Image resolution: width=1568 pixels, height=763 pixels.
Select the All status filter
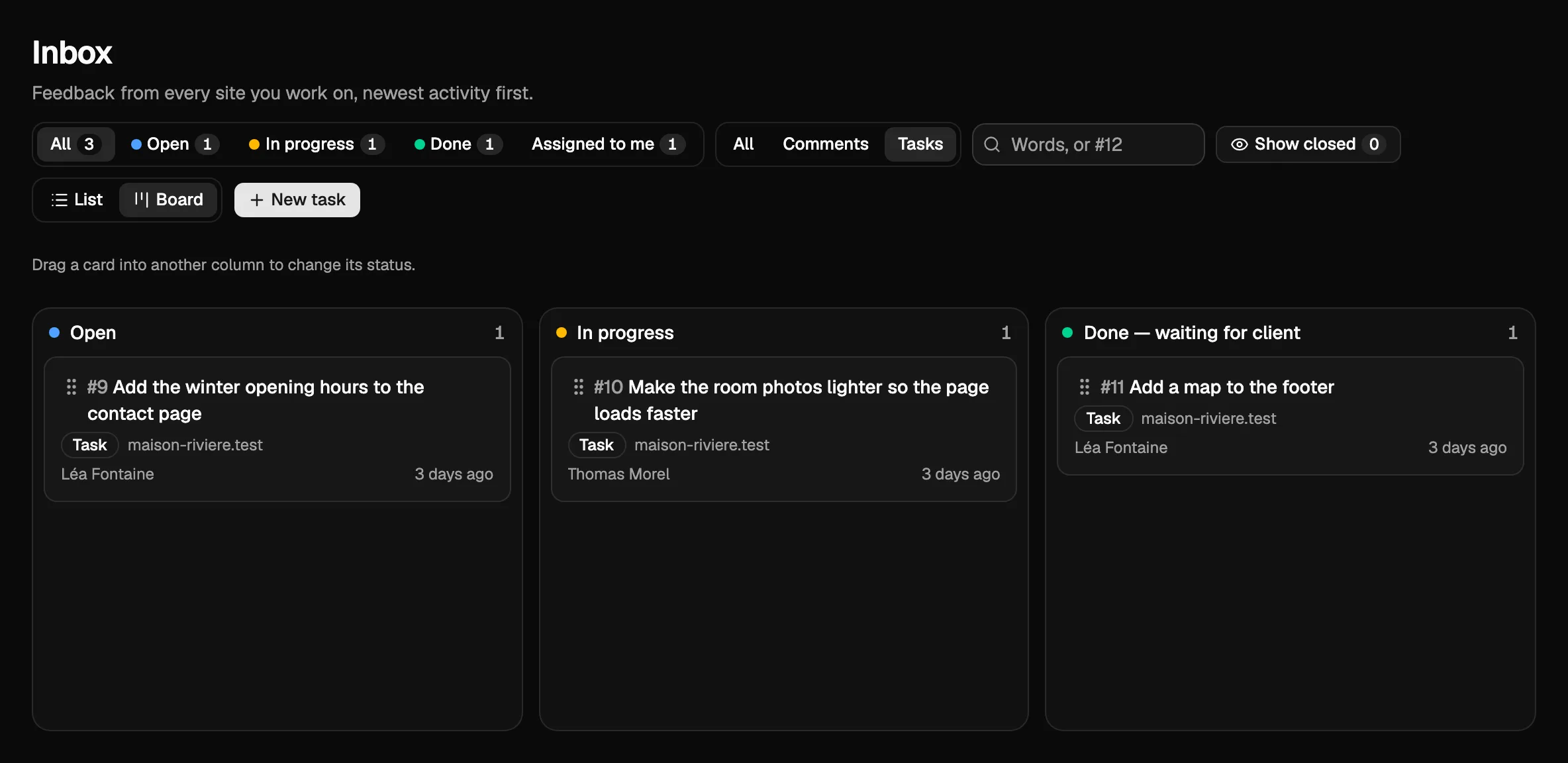[75, 144]
